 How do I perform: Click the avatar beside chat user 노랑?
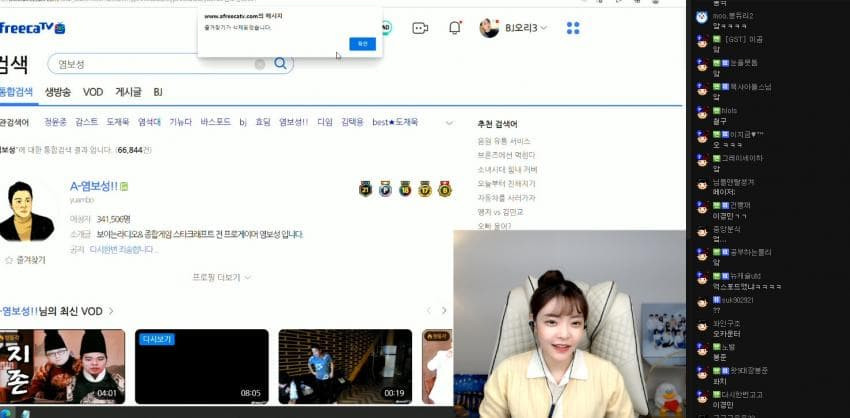pos(702,350)
